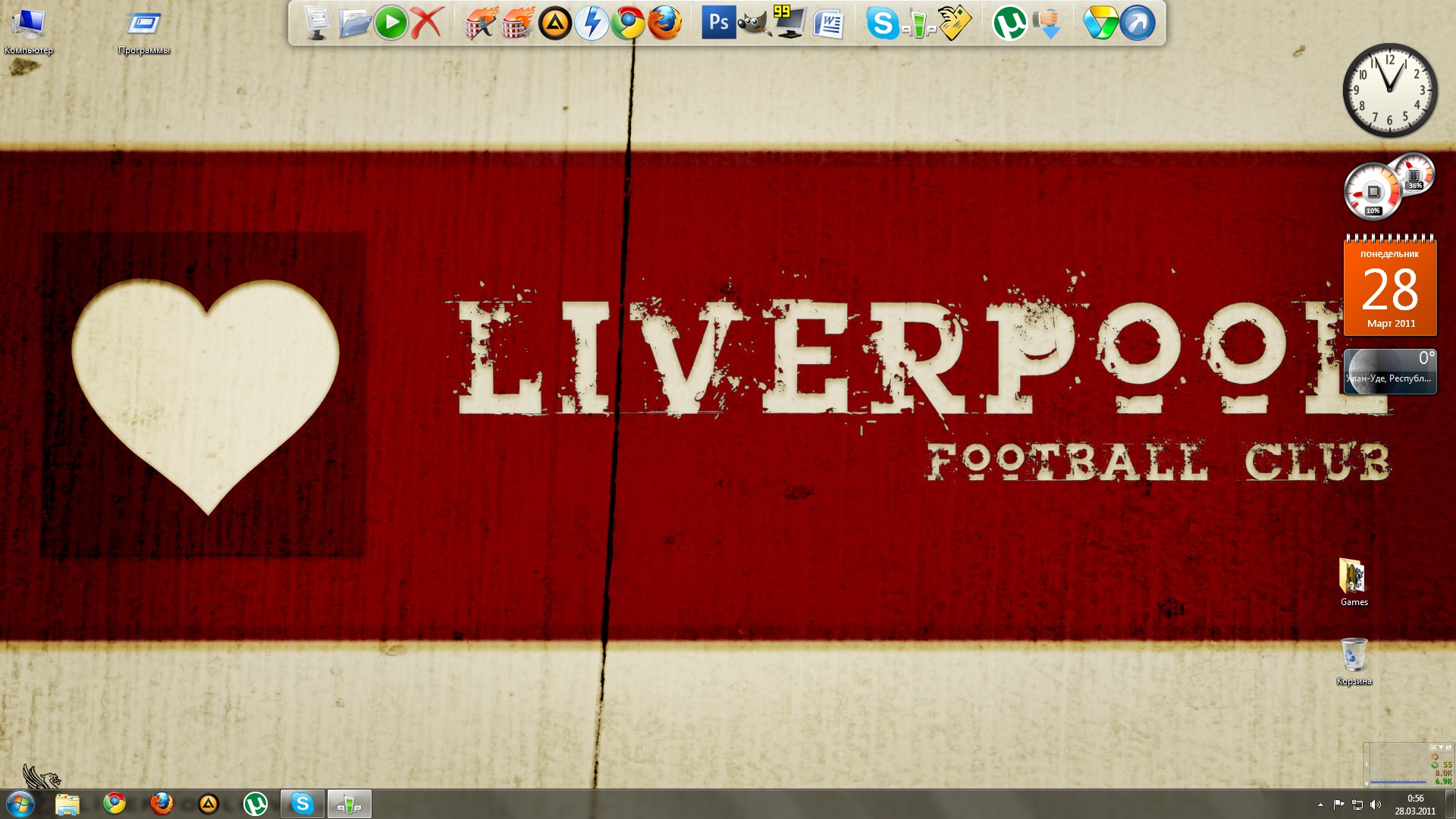Click the calendar gadget showing 28
Screen dimensions: 1456x819
click(x=1389, y=288)
